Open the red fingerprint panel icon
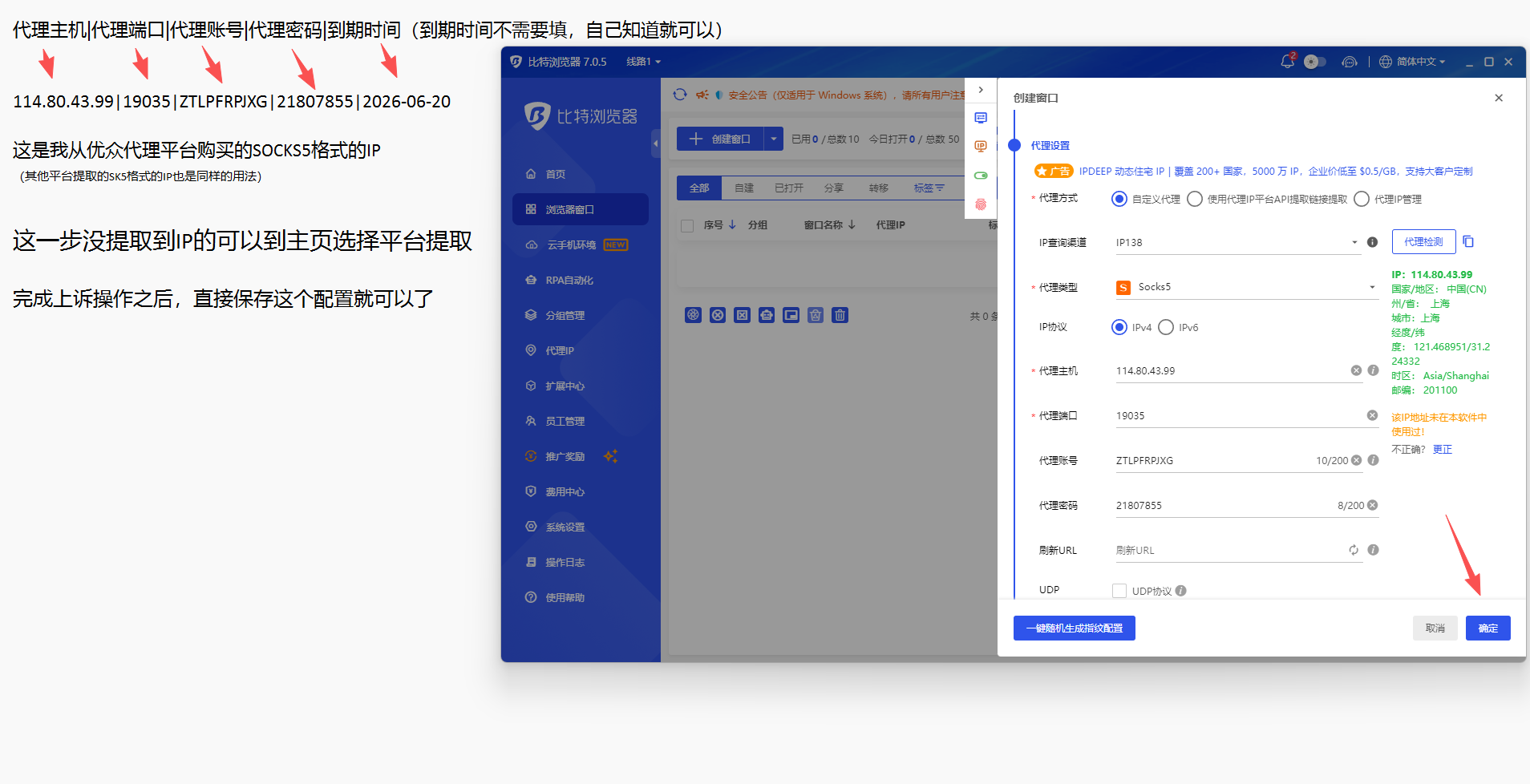 click(981, 204)
